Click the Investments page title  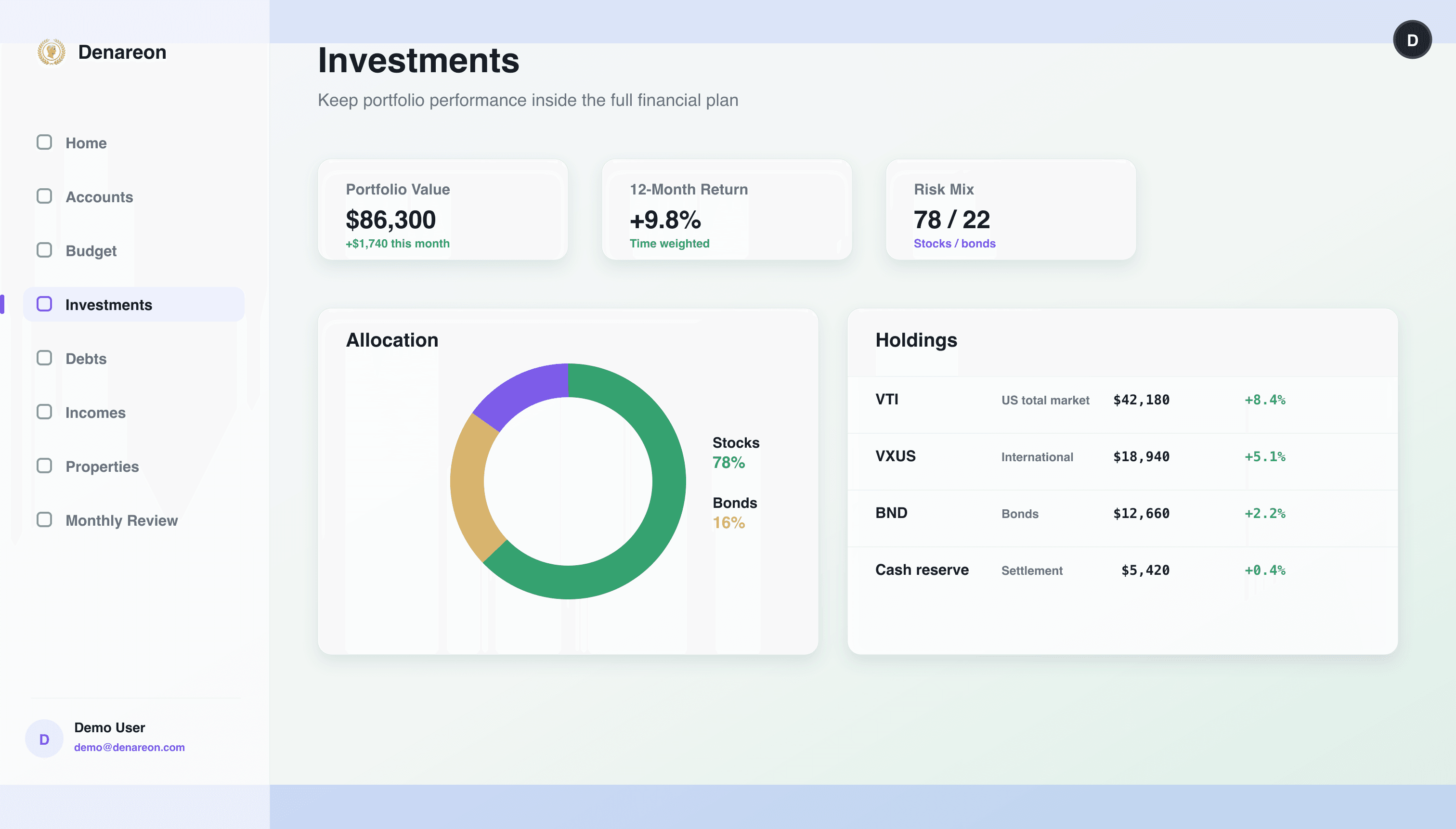point(418,60)
